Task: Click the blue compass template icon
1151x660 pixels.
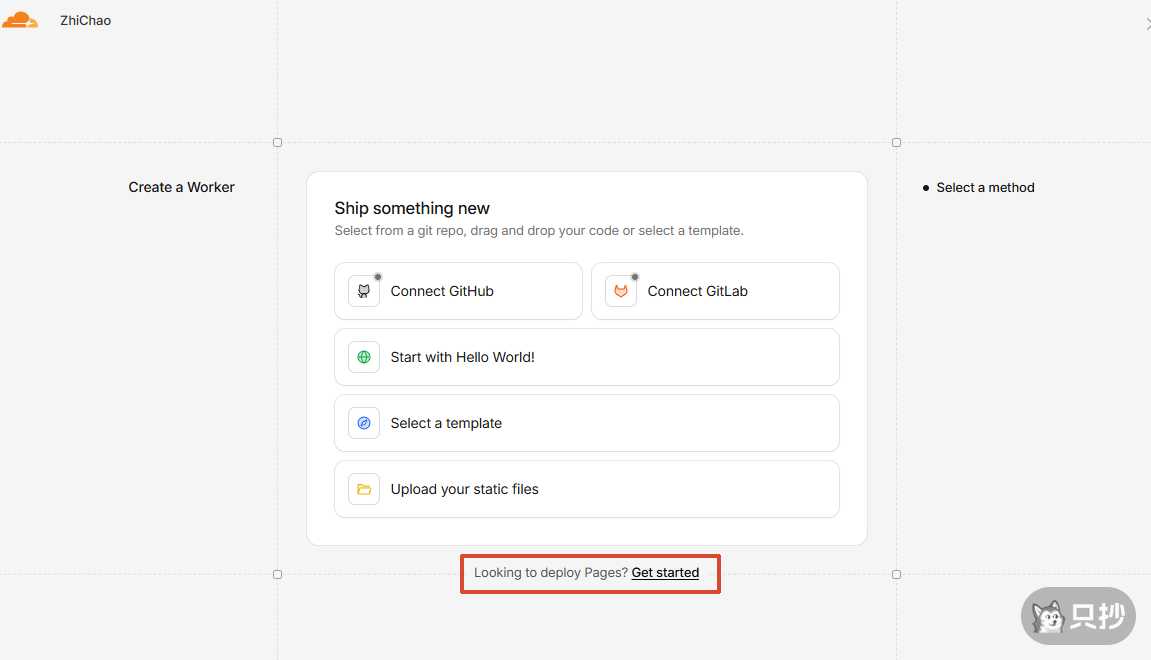Action: coord(363,423)
